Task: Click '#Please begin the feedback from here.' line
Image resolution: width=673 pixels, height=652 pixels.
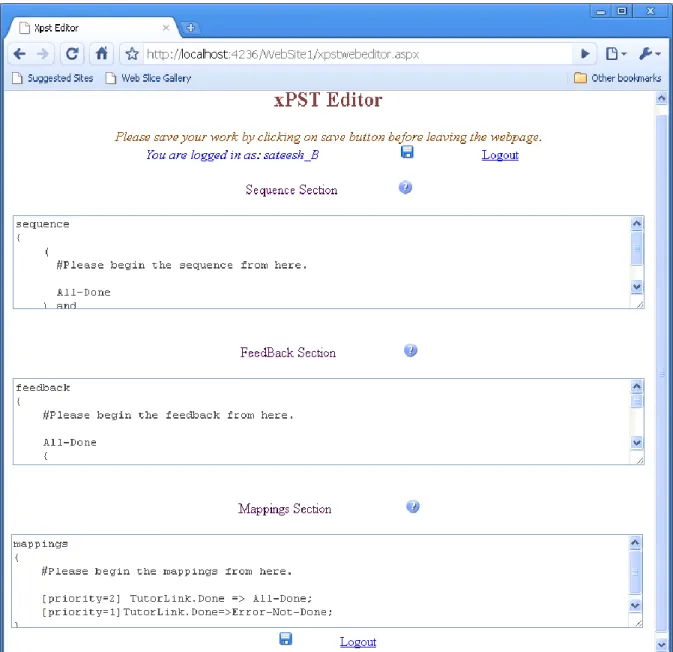Action: pyautogui.click(x=168, y=415)
